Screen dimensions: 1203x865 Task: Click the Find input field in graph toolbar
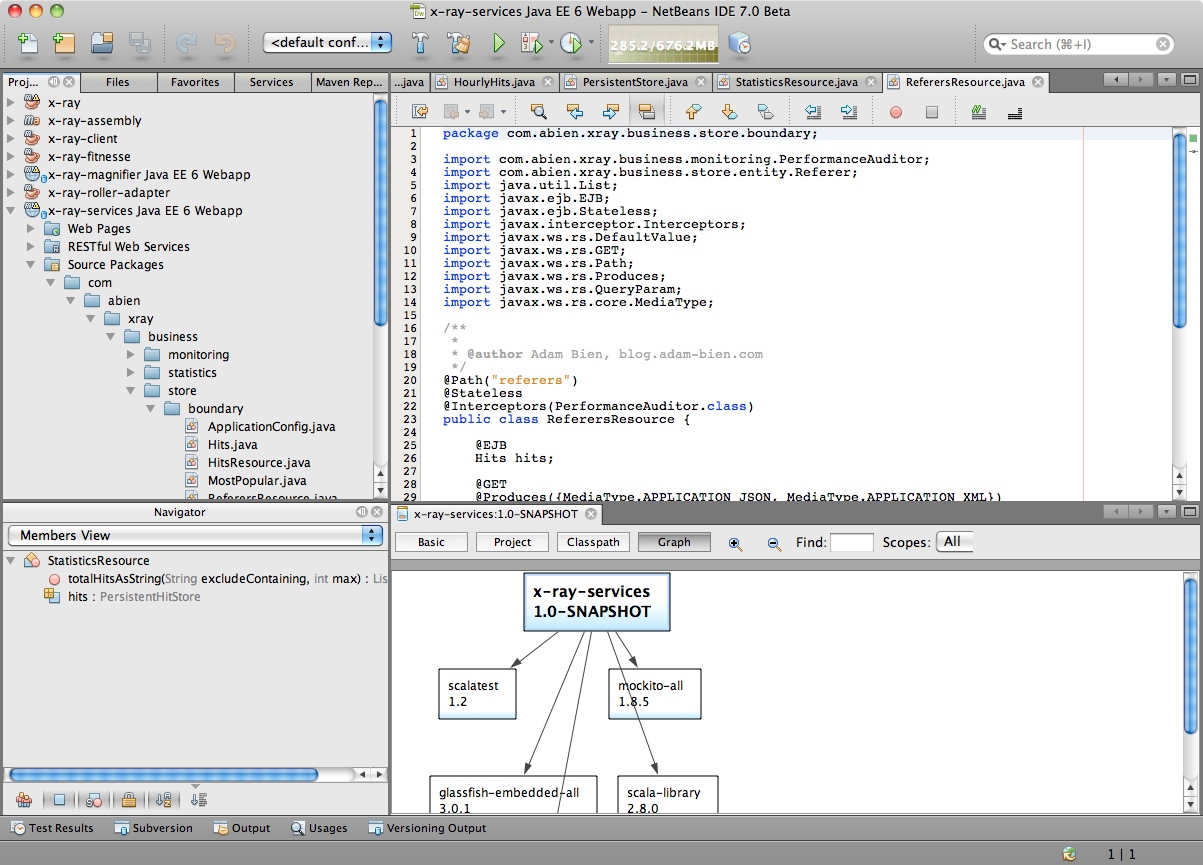tap(852, 542)
